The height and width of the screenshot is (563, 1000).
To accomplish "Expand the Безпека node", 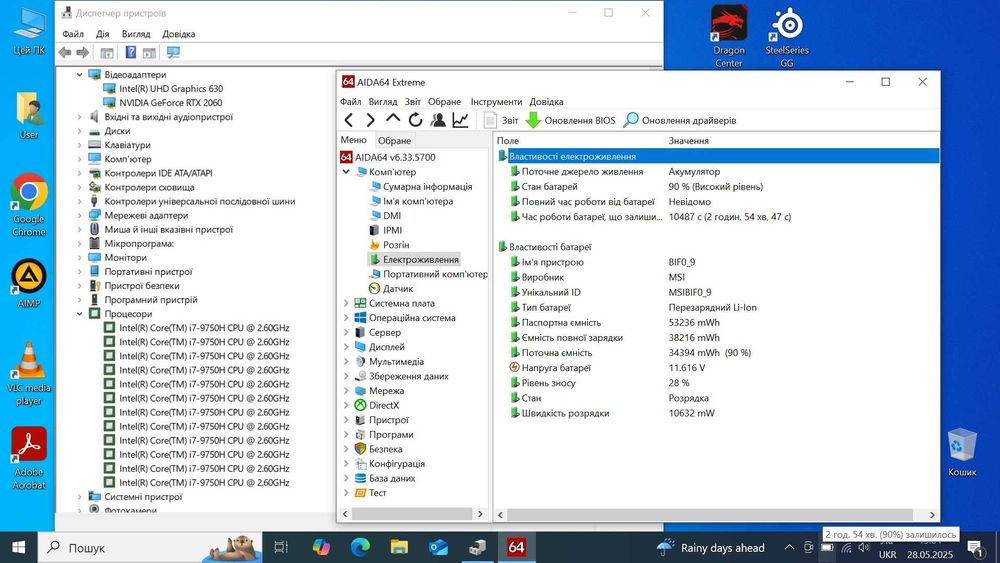I will (x=346, y=449).
